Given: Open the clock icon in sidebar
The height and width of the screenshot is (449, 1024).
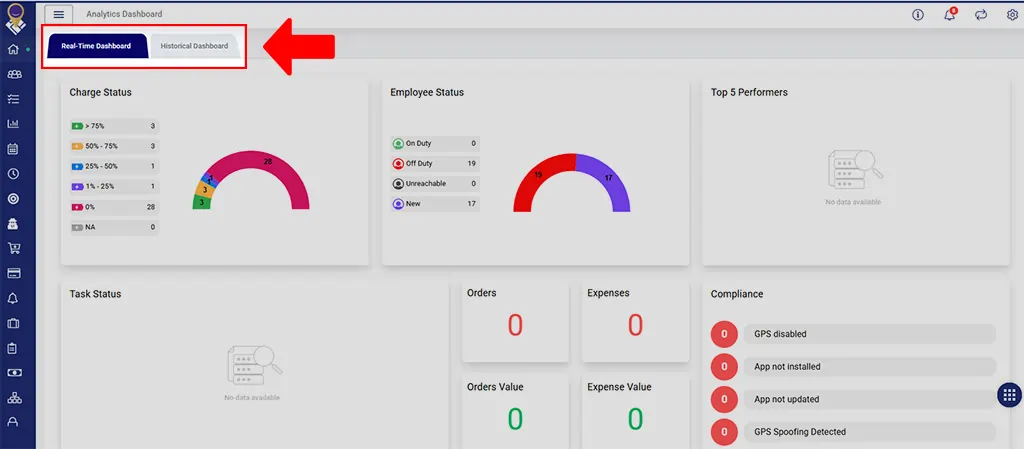Looking at the screenshot, I should [12, 174].
